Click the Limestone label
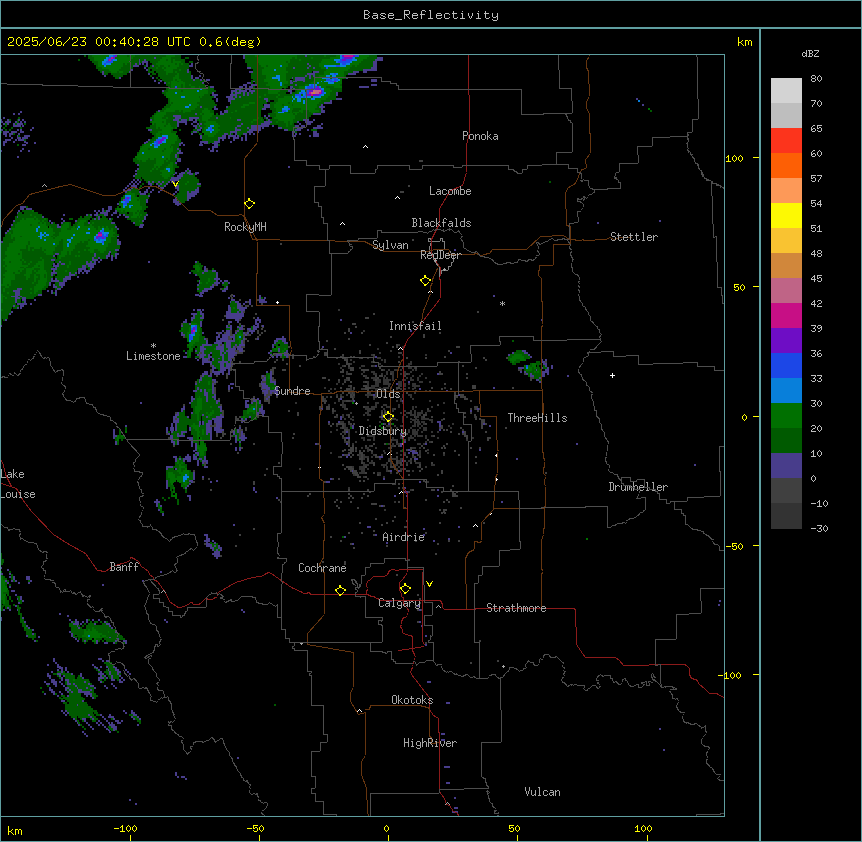Image resolution: width=862 pixels, height=842 pixels. click(x=153, y=356)
